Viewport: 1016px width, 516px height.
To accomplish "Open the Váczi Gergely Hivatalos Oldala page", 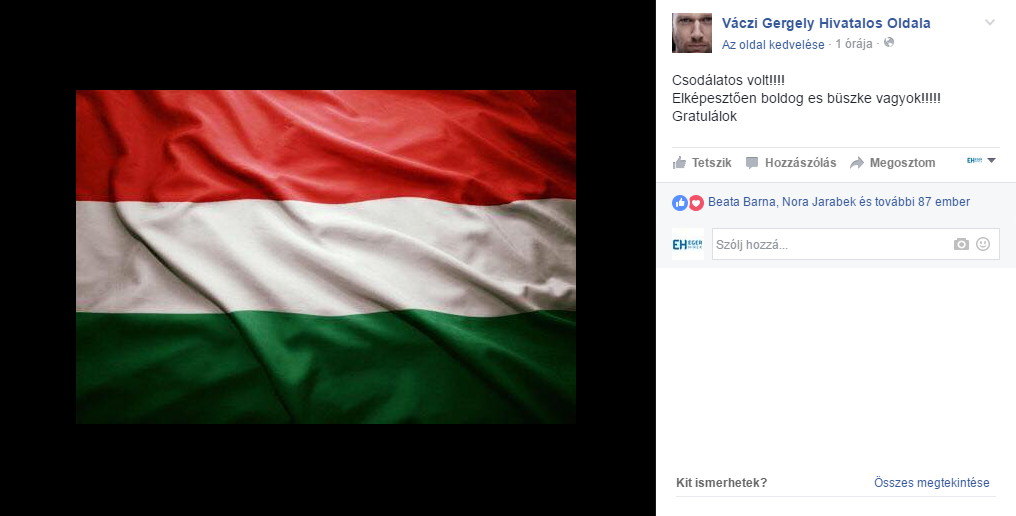I will tap(826, 23).
